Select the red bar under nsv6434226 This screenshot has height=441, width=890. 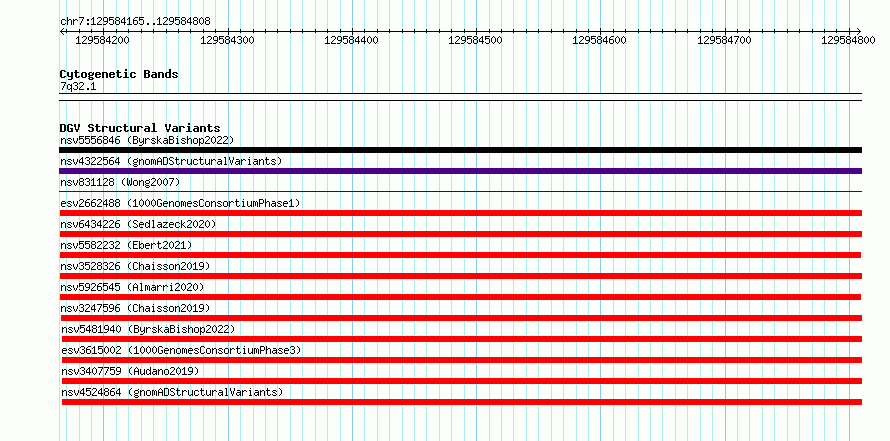tap(460, 234)
